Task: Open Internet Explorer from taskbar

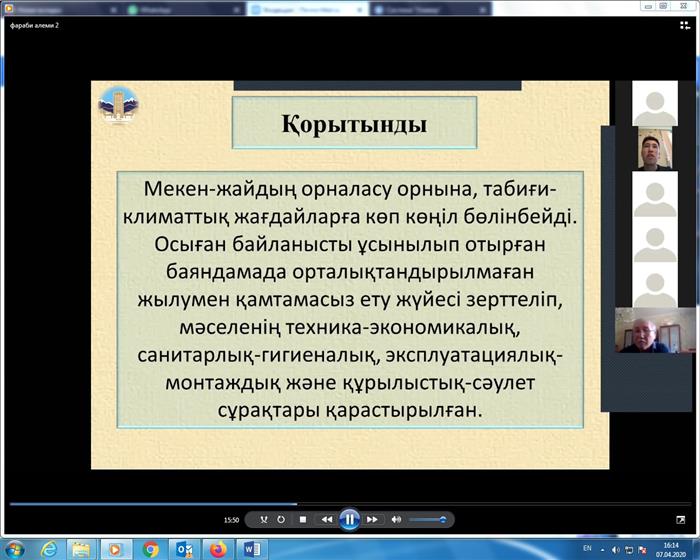Action: tap(50, 549)
